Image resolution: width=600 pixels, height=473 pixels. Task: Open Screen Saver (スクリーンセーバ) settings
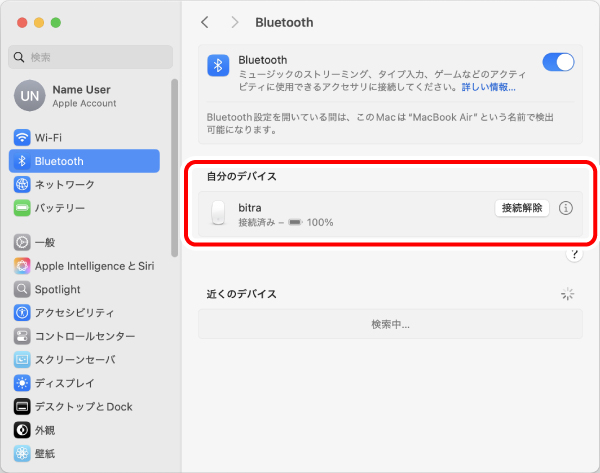click(x=75, y=359)
